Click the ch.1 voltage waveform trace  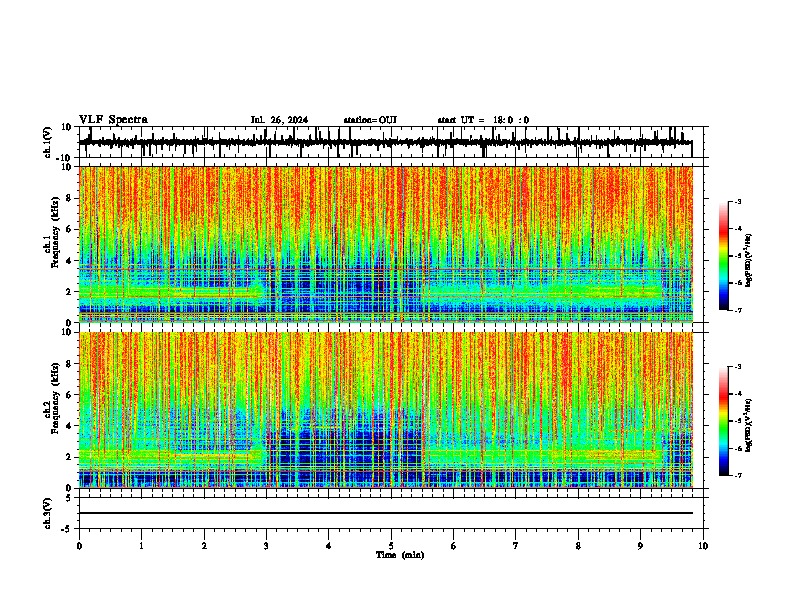(385, 142)
